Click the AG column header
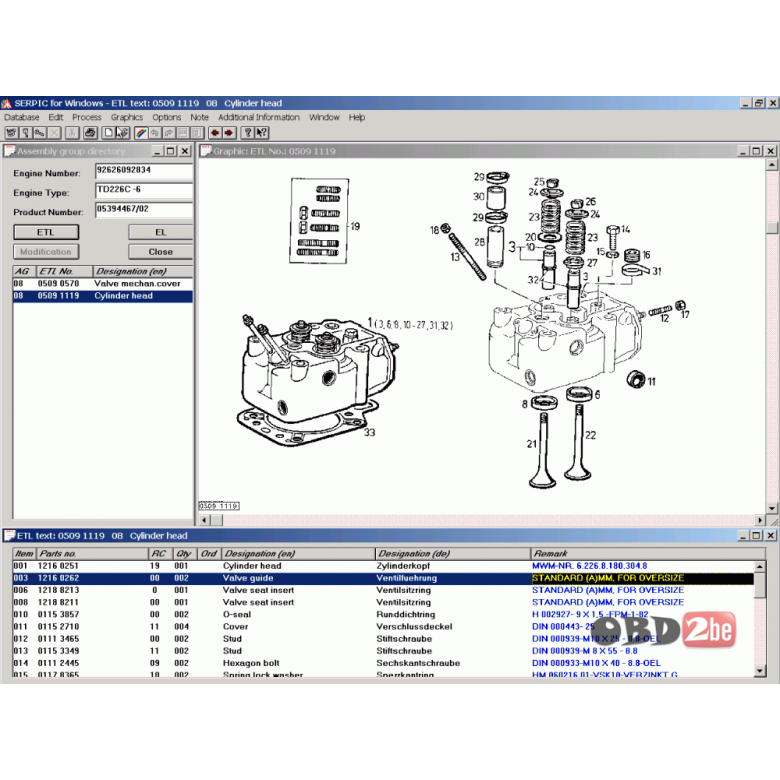The width and height of the screenshot is (780, 780). [x=24, y=272]
